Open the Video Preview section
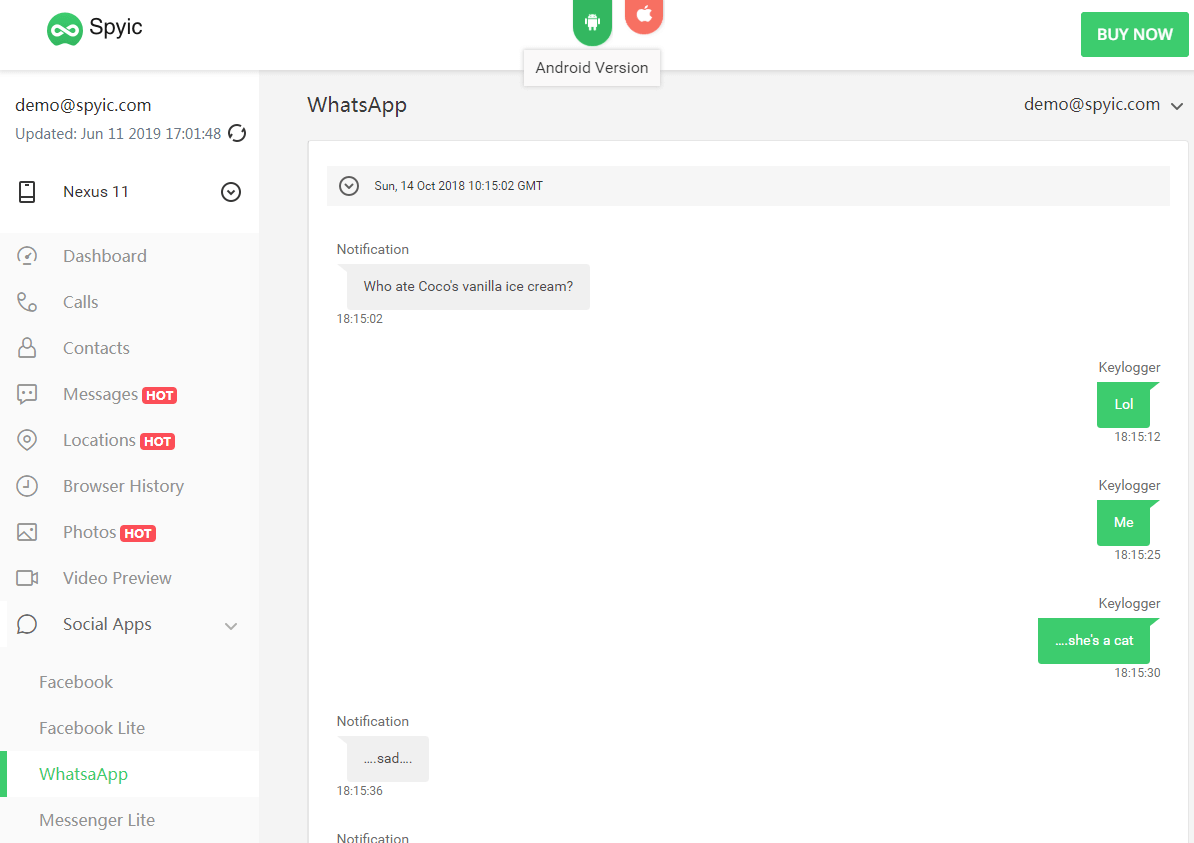This screenshot has width=1194, height=843. (117, 578)
